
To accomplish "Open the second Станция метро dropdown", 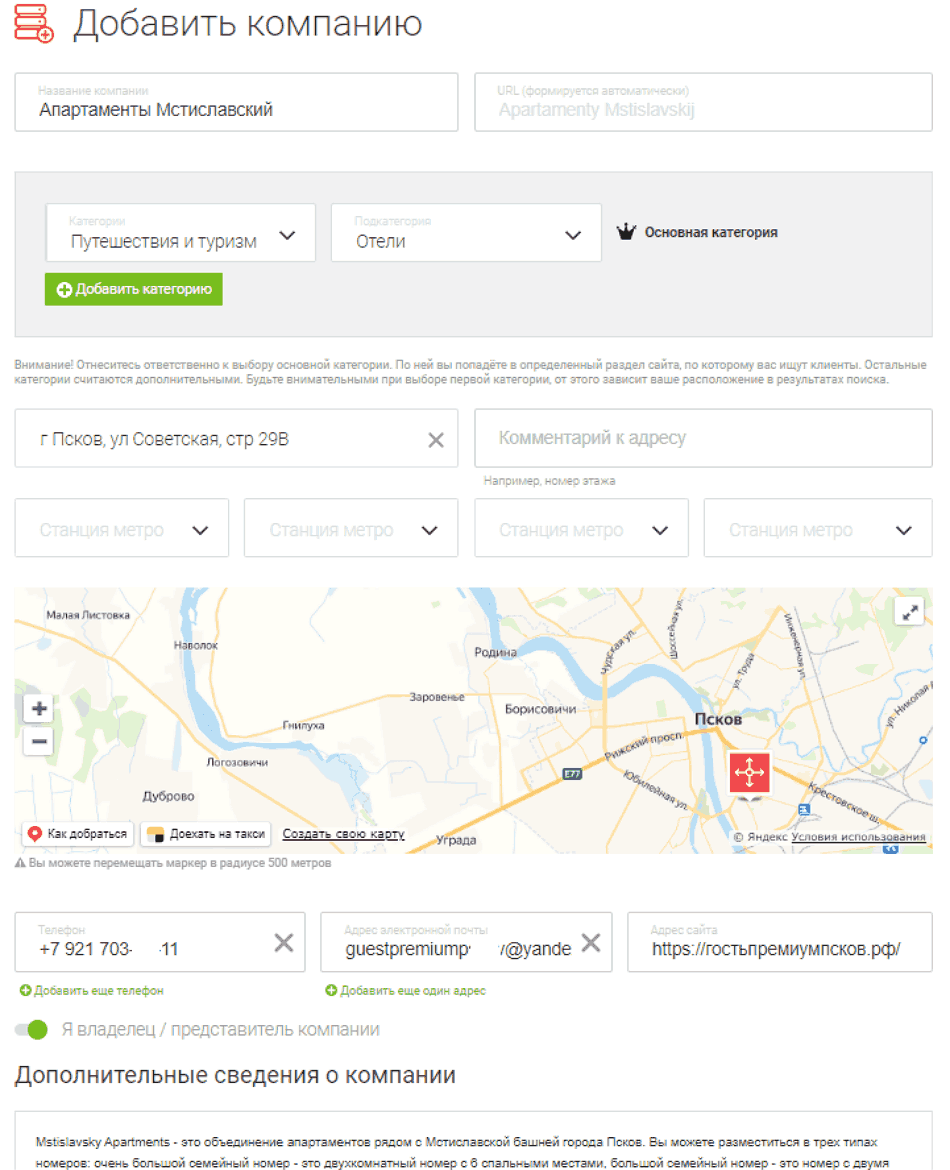I will [x=351, y=528].
